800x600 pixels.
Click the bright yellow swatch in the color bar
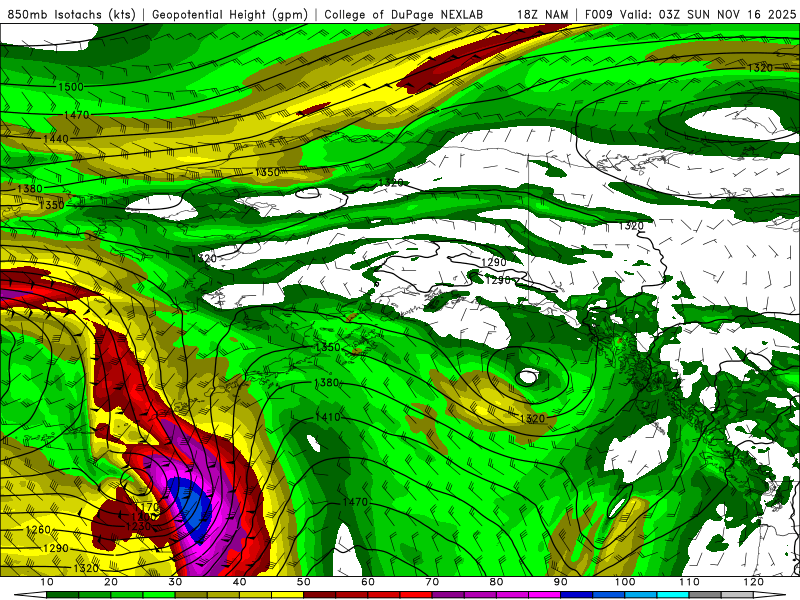pyautogui.click(x=287, y=595)
